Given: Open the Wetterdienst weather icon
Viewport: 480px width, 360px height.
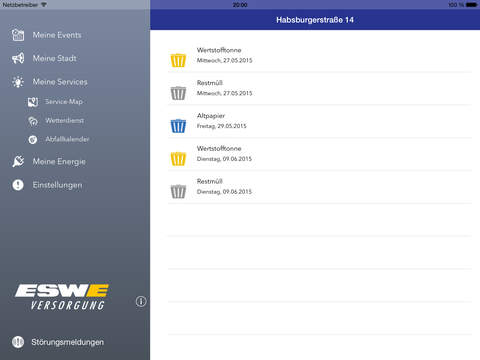Looking at the screenshot, I should pyautogui.click(x=33, y=121).
